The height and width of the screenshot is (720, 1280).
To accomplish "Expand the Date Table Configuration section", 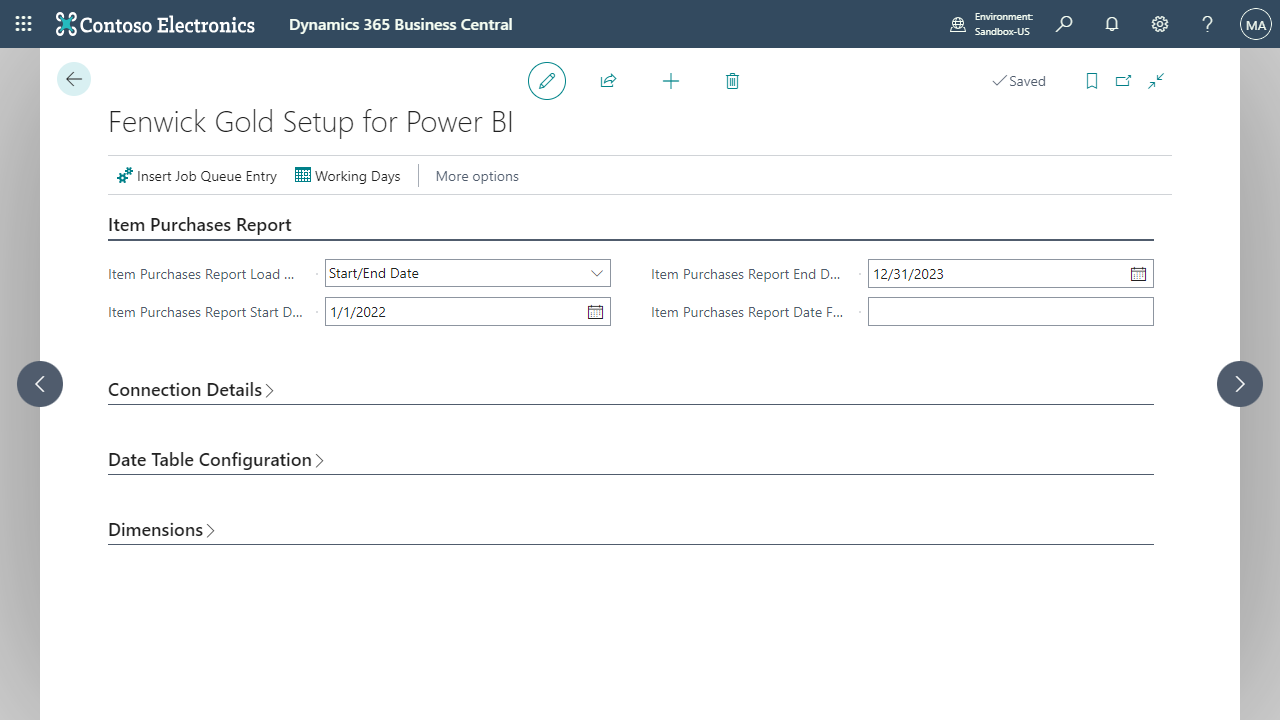I will click(216, 460).
